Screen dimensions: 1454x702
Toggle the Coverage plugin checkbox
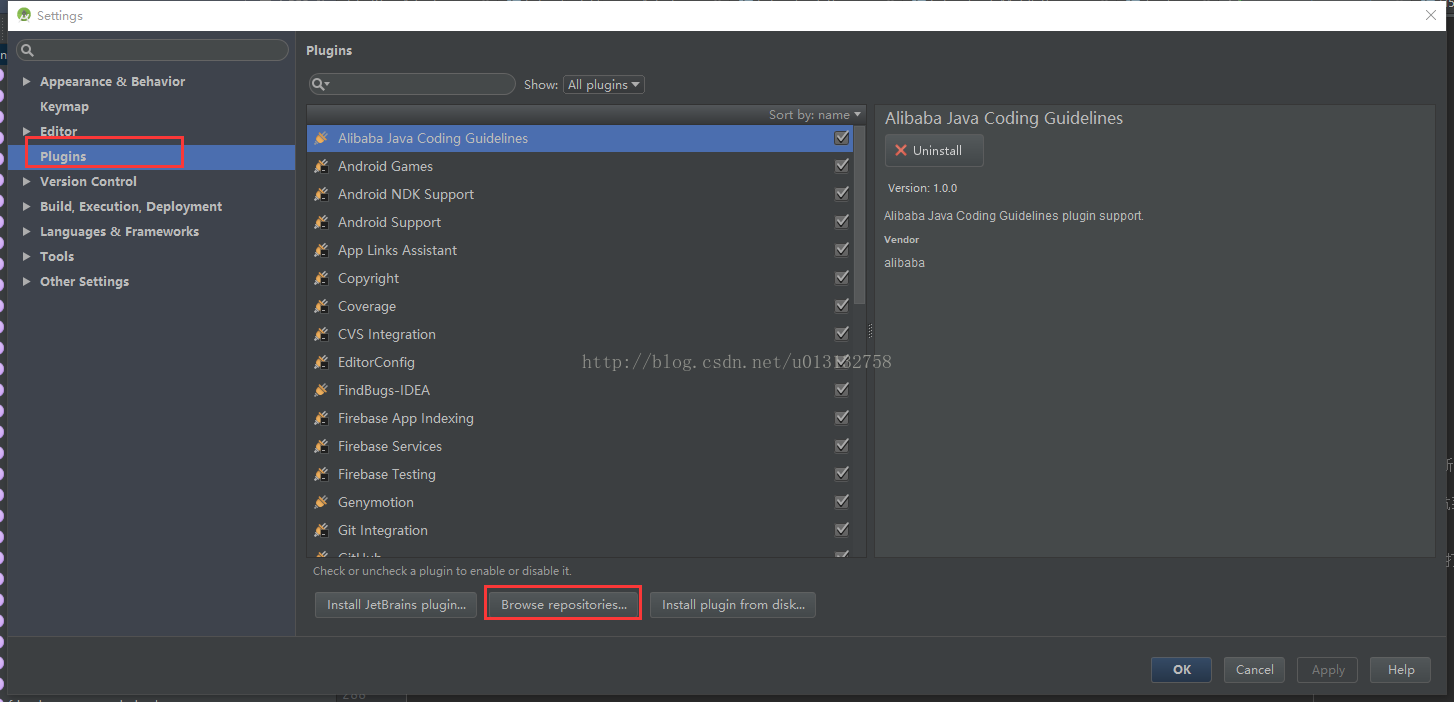[841, 306]
